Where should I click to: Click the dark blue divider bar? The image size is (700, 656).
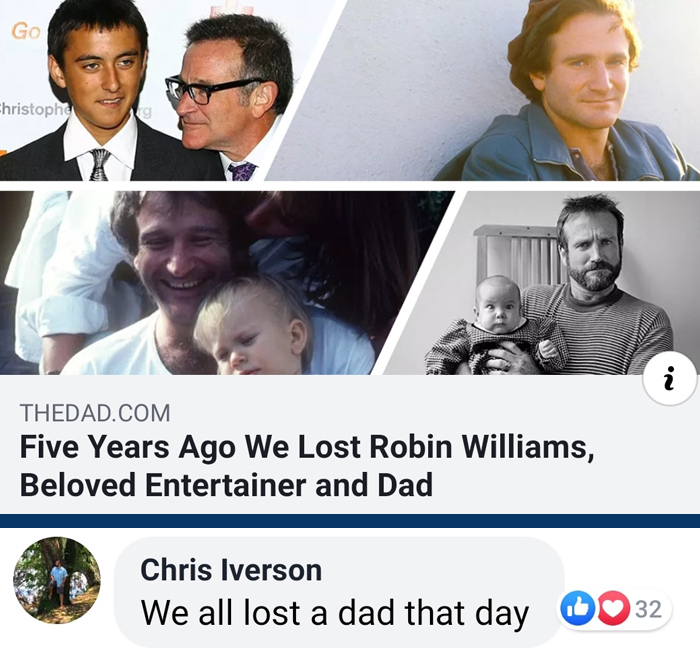pos(350,521)
